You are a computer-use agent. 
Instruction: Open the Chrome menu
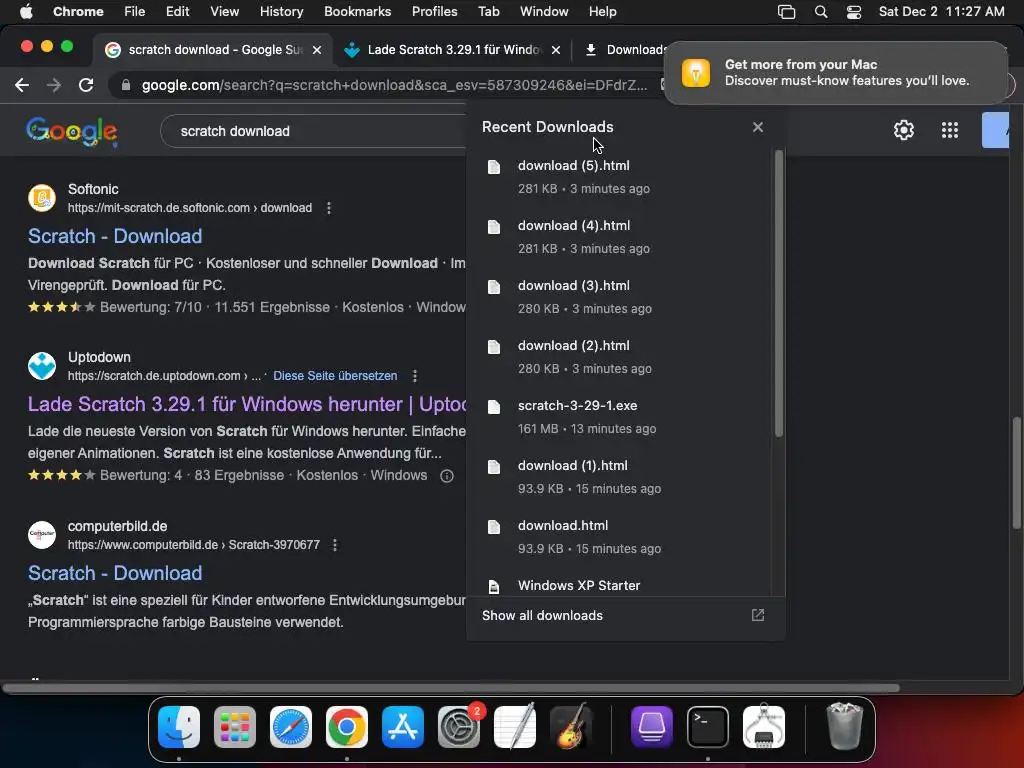click(x=78, y=12)
